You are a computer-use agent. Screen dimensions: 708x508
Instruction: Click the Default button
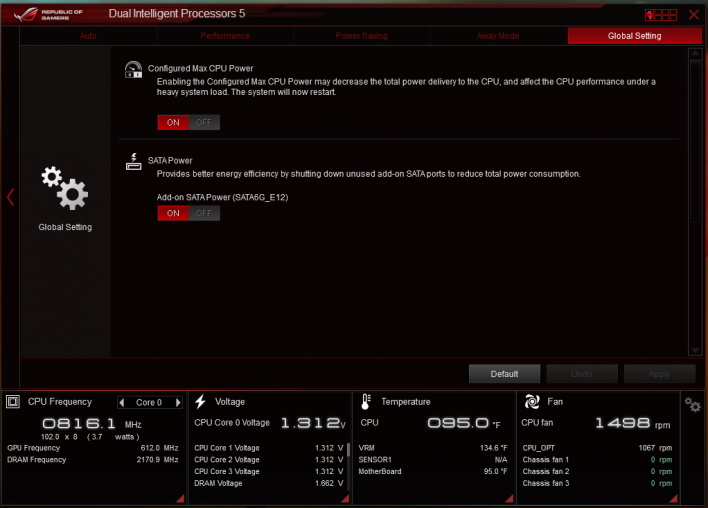pyautogui.click(x=504, y=374)
